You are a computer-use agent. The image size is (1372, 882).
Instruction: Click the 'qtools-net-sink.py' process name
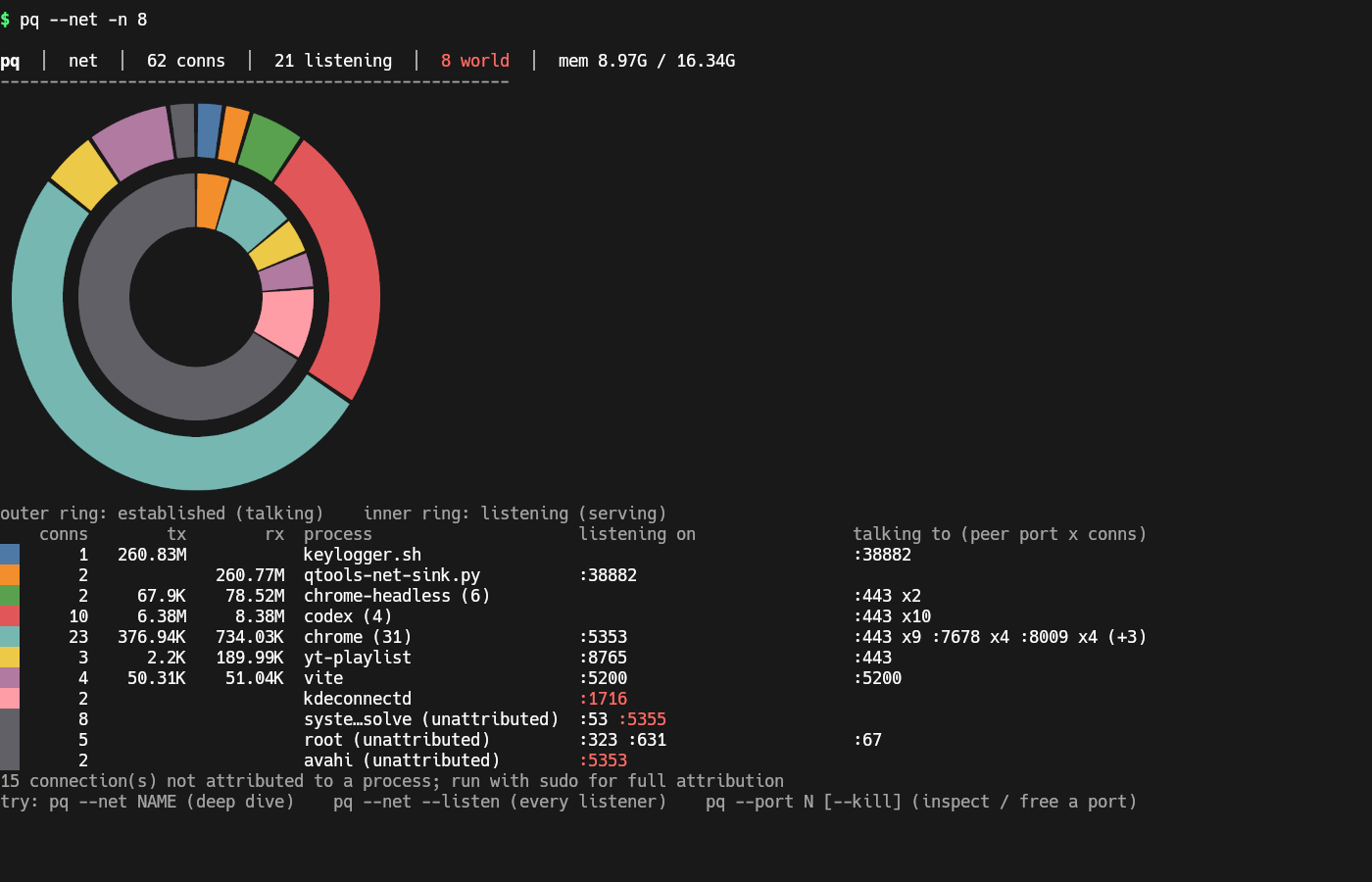tap(392, 575)
